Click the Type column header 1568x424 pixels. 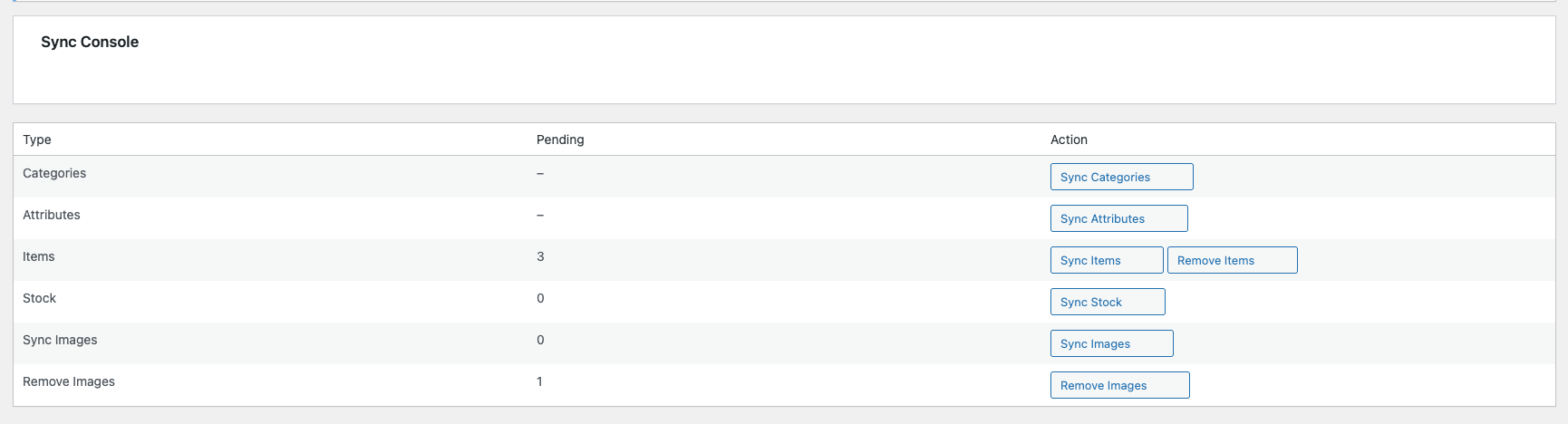click(x=37, y=140)
